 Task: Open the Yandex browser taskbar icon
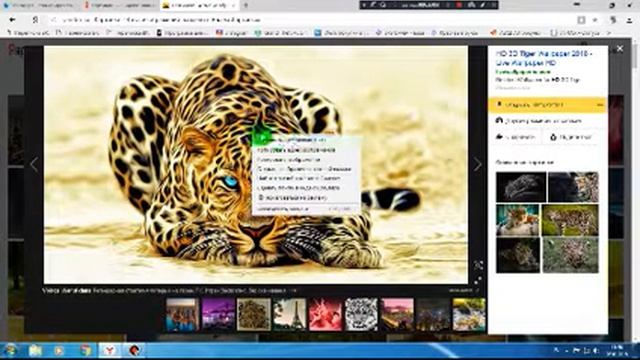click(109, 351)
